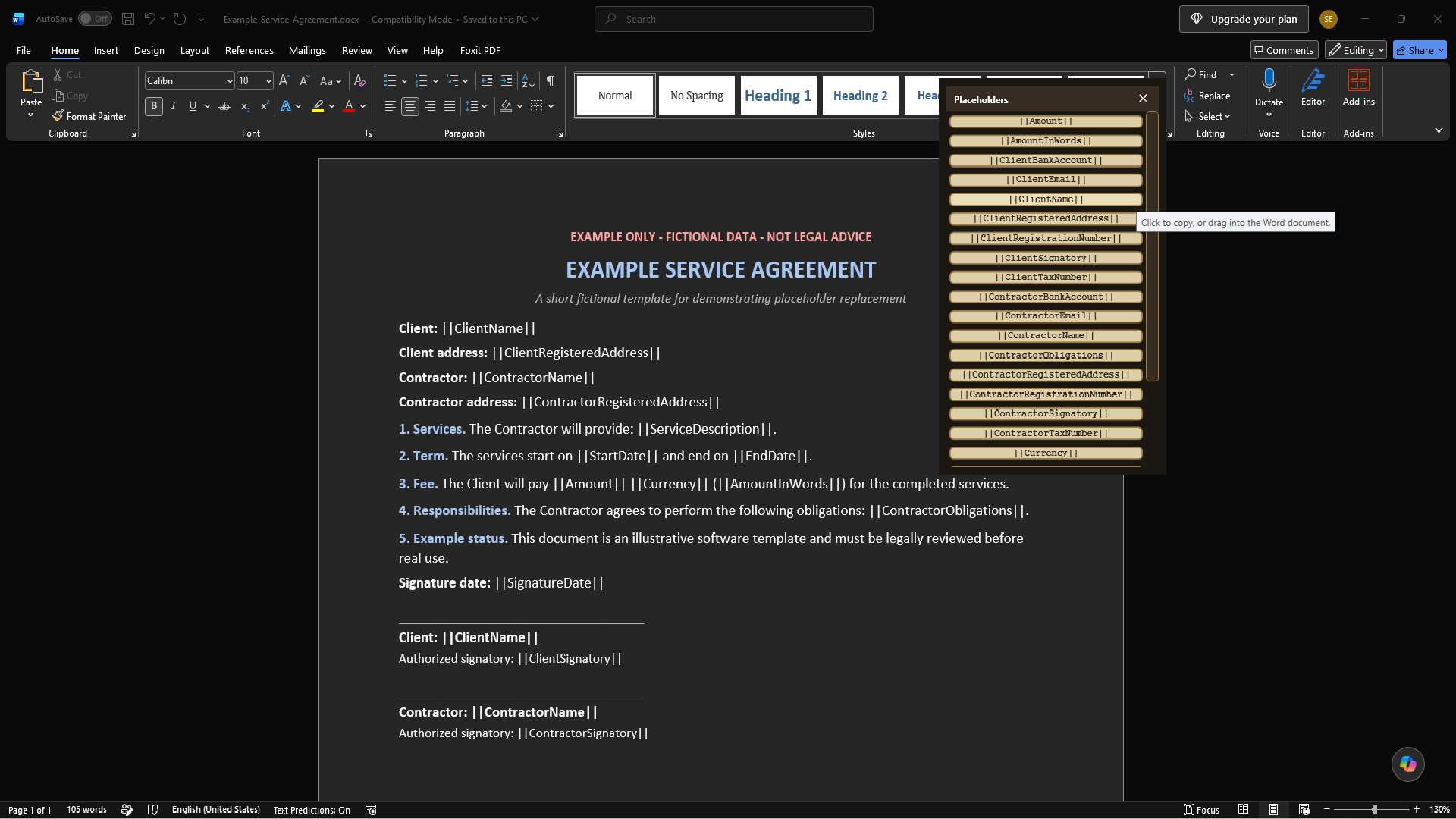Apply strikethrough formatting icon

pyautogui.click(x=224, y=106)
